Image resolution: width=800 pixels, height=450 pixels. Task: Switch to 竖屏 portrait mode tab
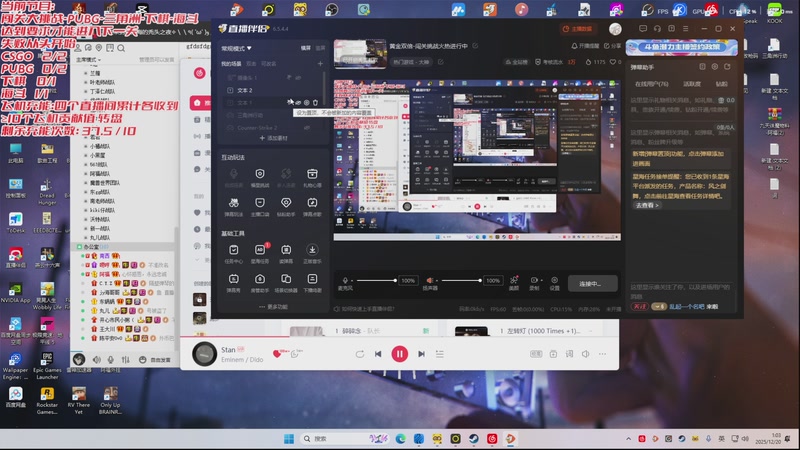pos(320,48)
